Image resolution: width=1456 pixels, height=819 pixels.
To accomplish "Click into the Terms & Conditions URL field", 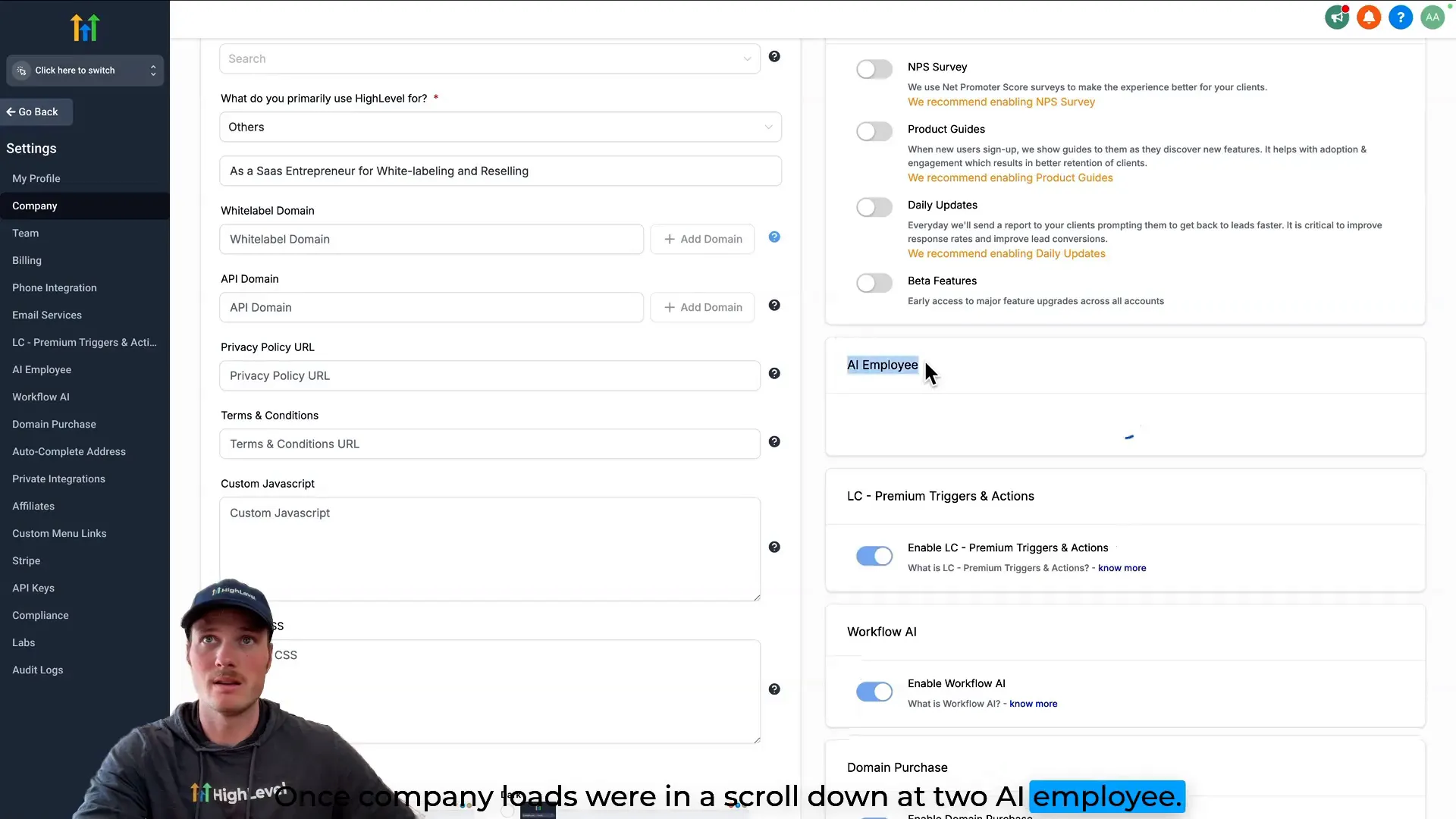I will (x=490, y=444).
